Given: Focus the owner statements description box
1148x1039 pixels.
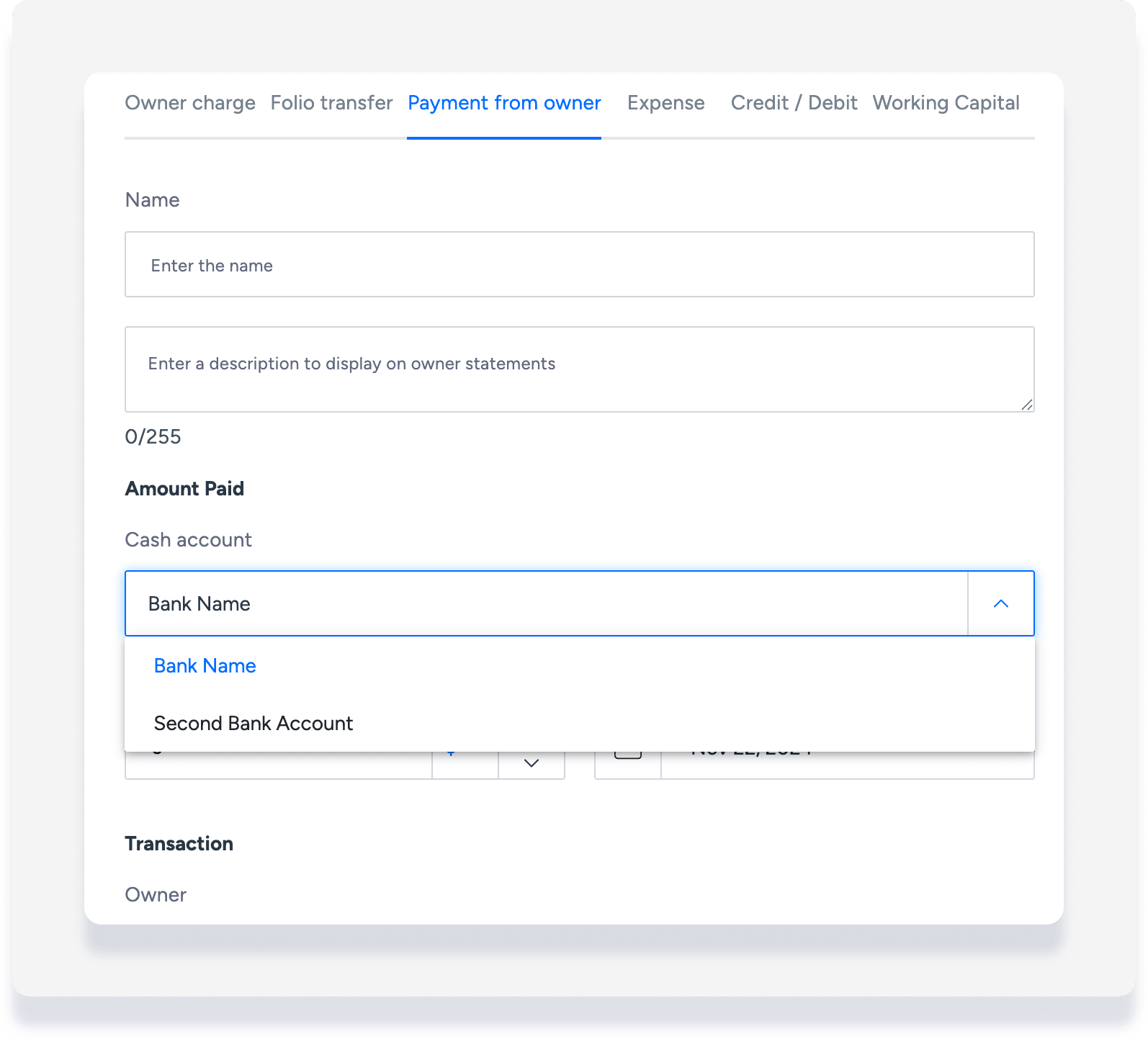Looking at the screenshot, I should tap(579, 369).
